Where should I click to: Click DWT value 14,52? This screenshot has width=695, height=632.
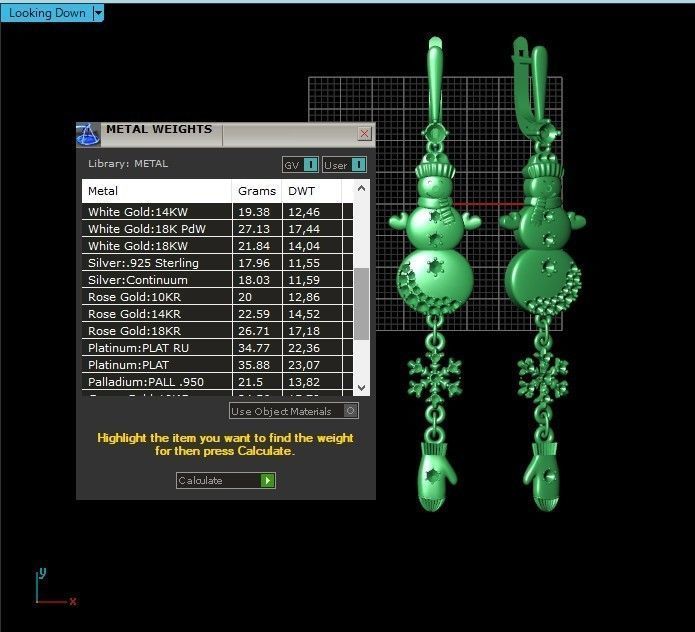click(304, 314)
